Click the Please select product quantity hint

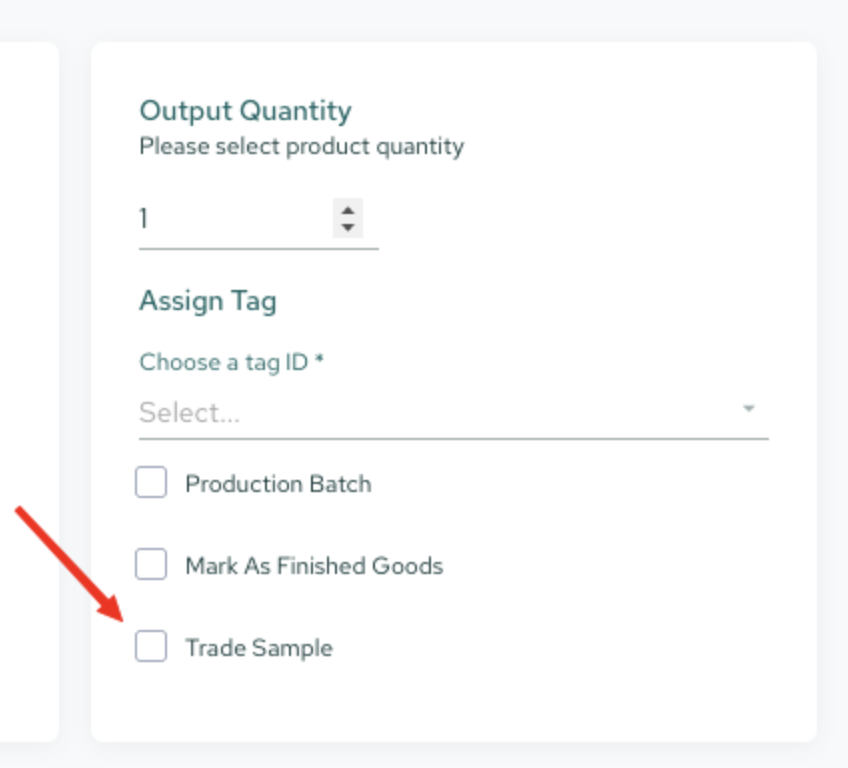[302, 147]
